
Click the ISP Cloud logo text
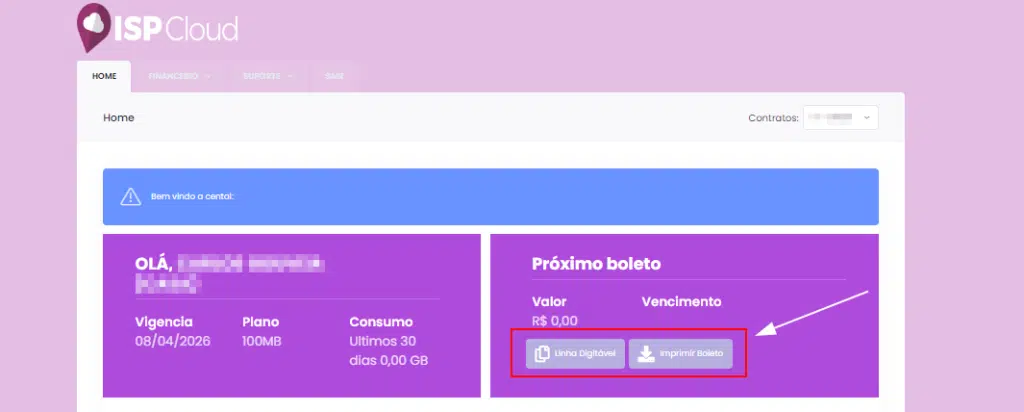(x=176, y=29)
